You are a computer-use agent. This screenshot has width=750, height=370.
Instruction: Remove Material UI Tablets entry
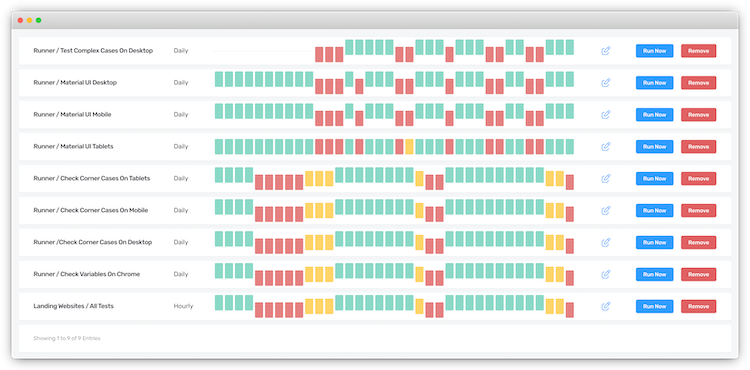pyautogui.click(x=698, y=147)
